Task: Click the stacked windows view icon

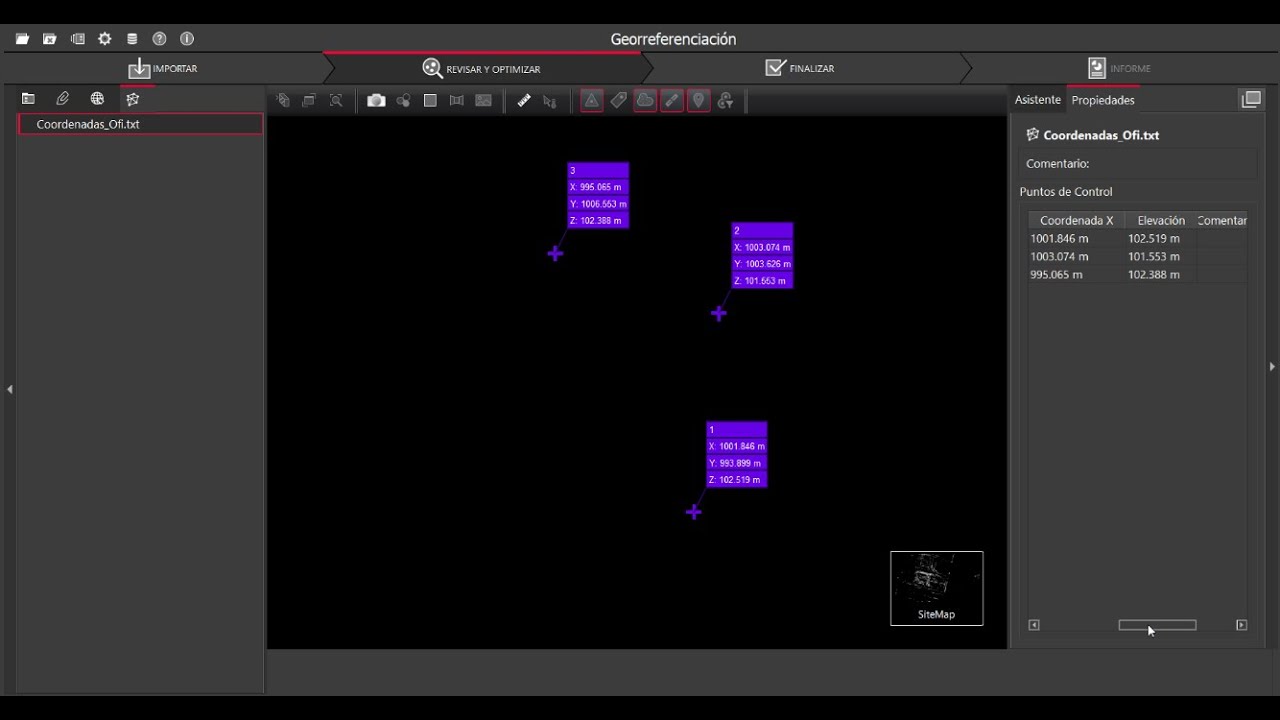Action: tap(309, 100)
